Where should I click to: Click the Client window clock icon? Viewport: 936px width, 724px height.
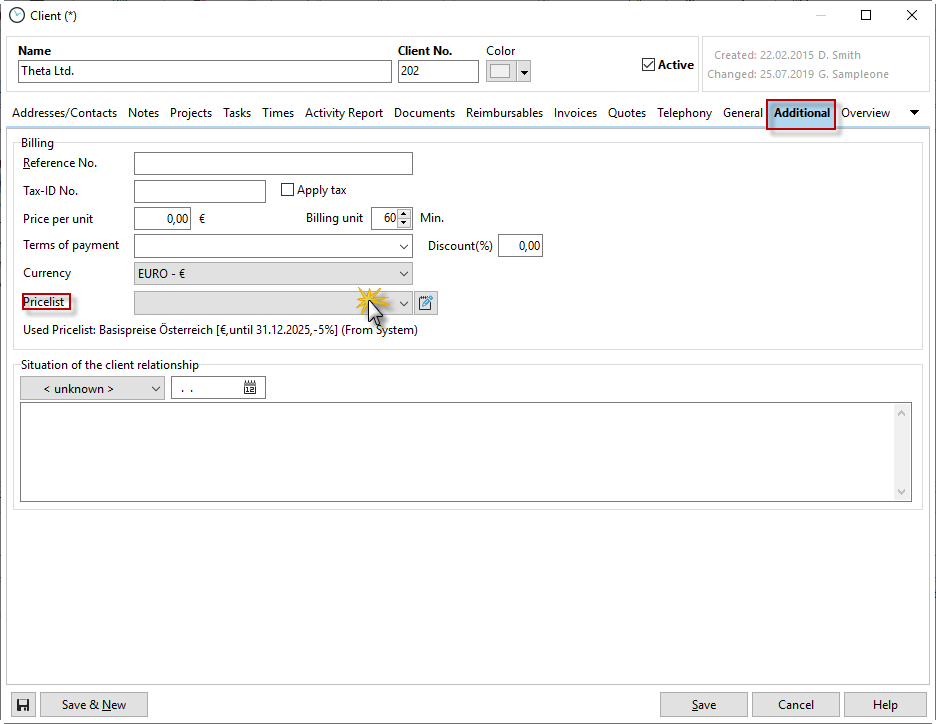16,15
